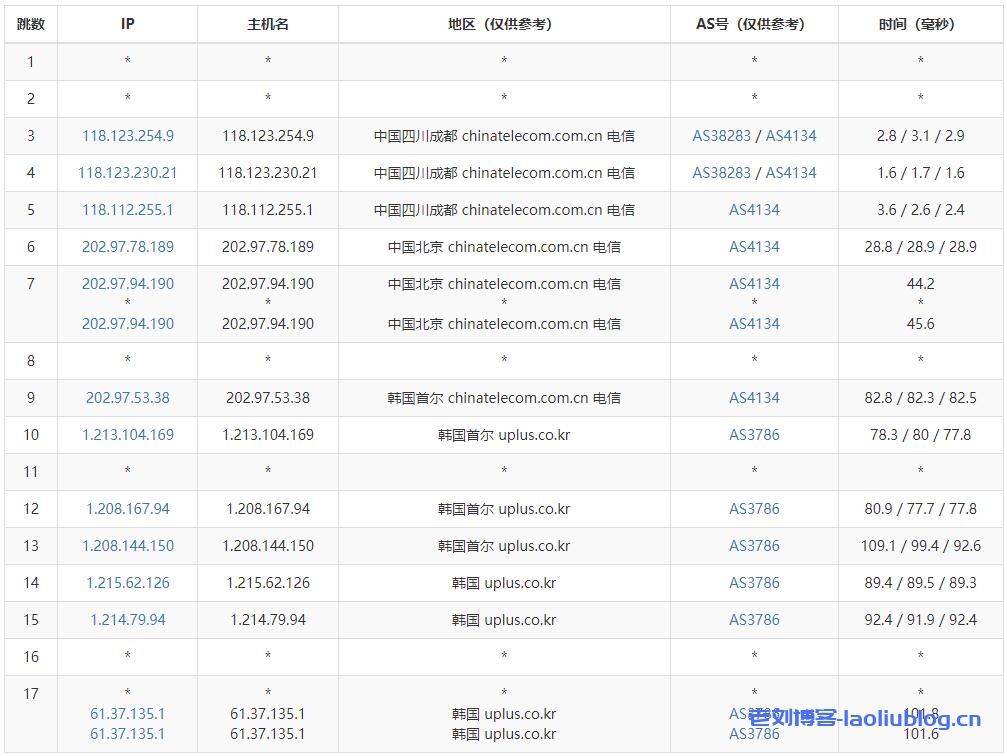
Task: Open AS4134 link in hop 6 row
Action: pos(754,247)
